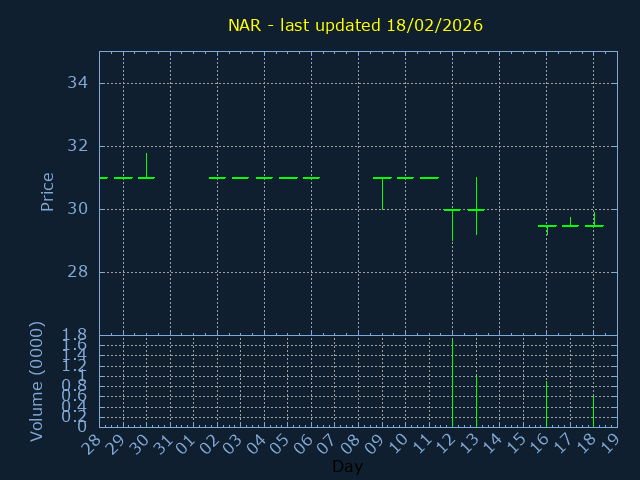Click the day 05 price bar

288,178
